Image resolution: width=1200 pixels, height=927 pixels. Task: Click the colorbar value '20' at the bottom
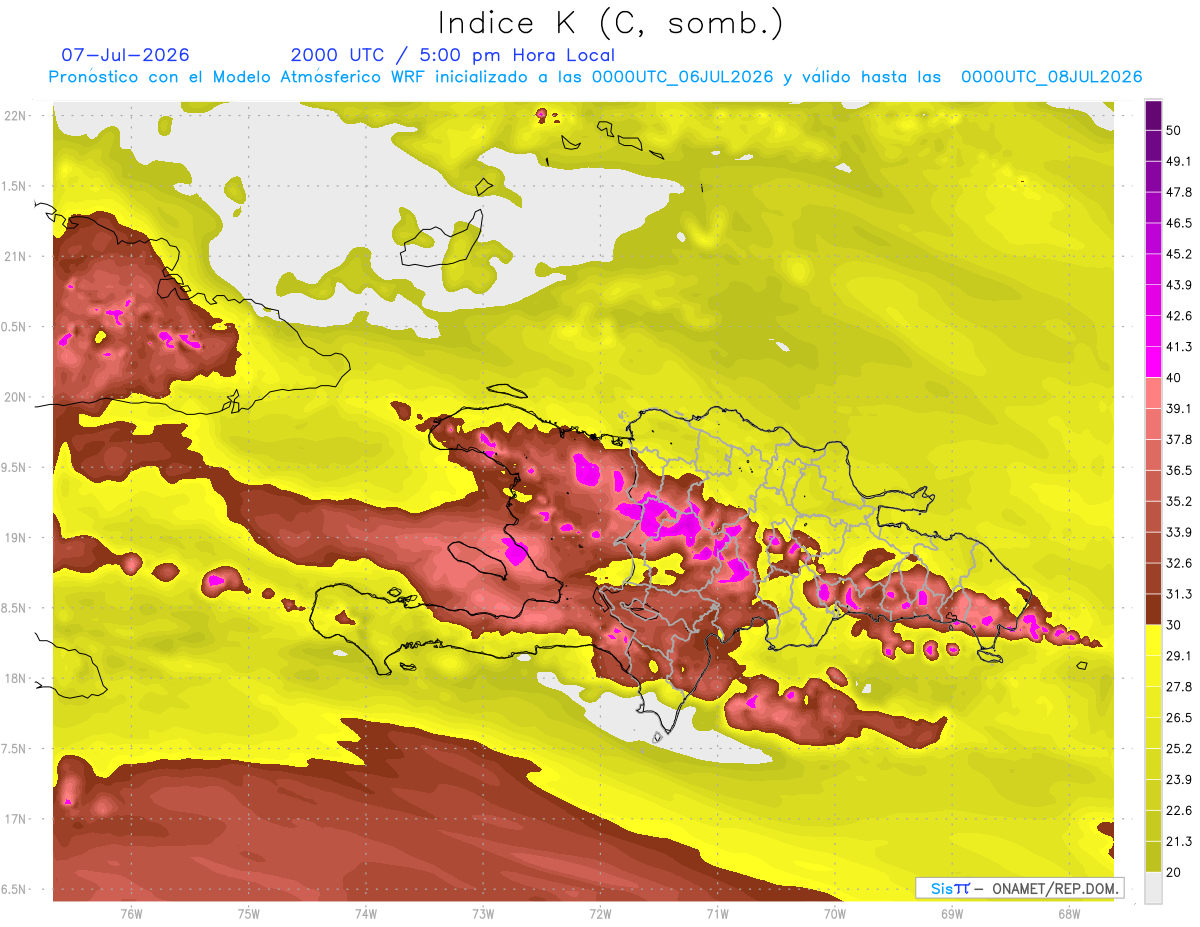pyautogui.click(x=1174, y=872)
